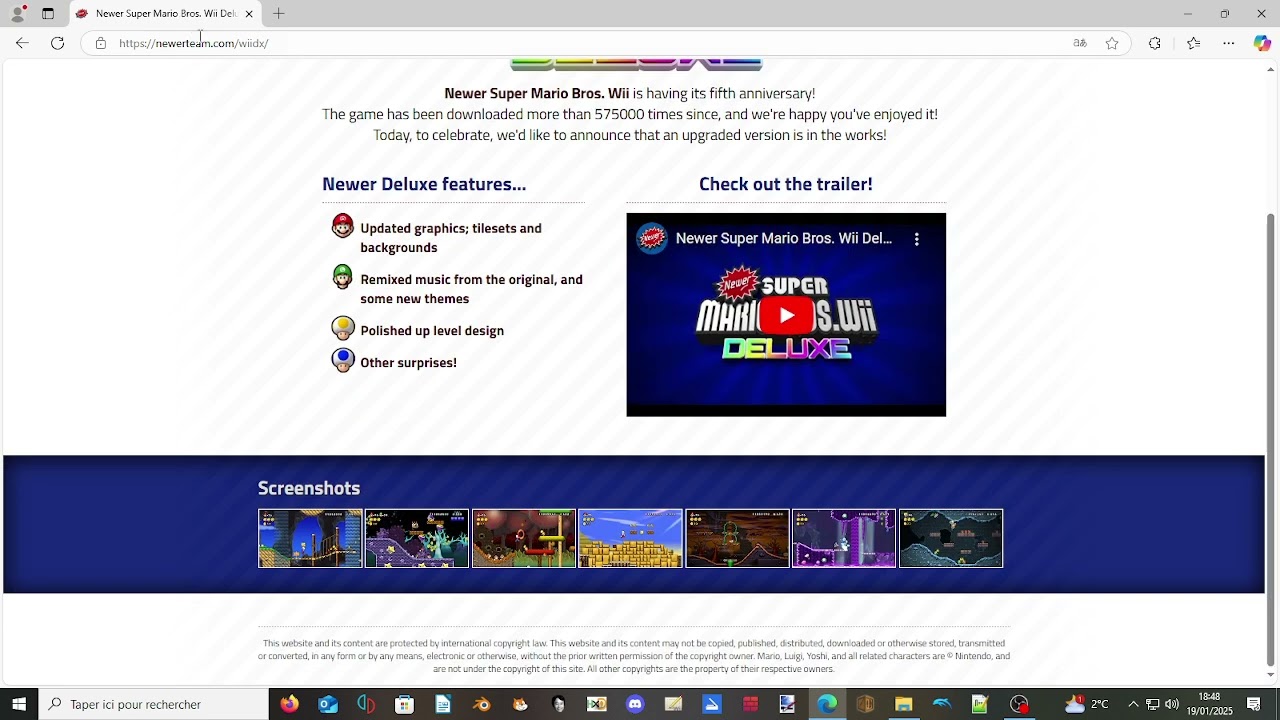The height and width of the screenshot is (720, 1280).
Task: Close the Newer Super Mario Bros. Wii tab
Action: (x=249, y=14)
